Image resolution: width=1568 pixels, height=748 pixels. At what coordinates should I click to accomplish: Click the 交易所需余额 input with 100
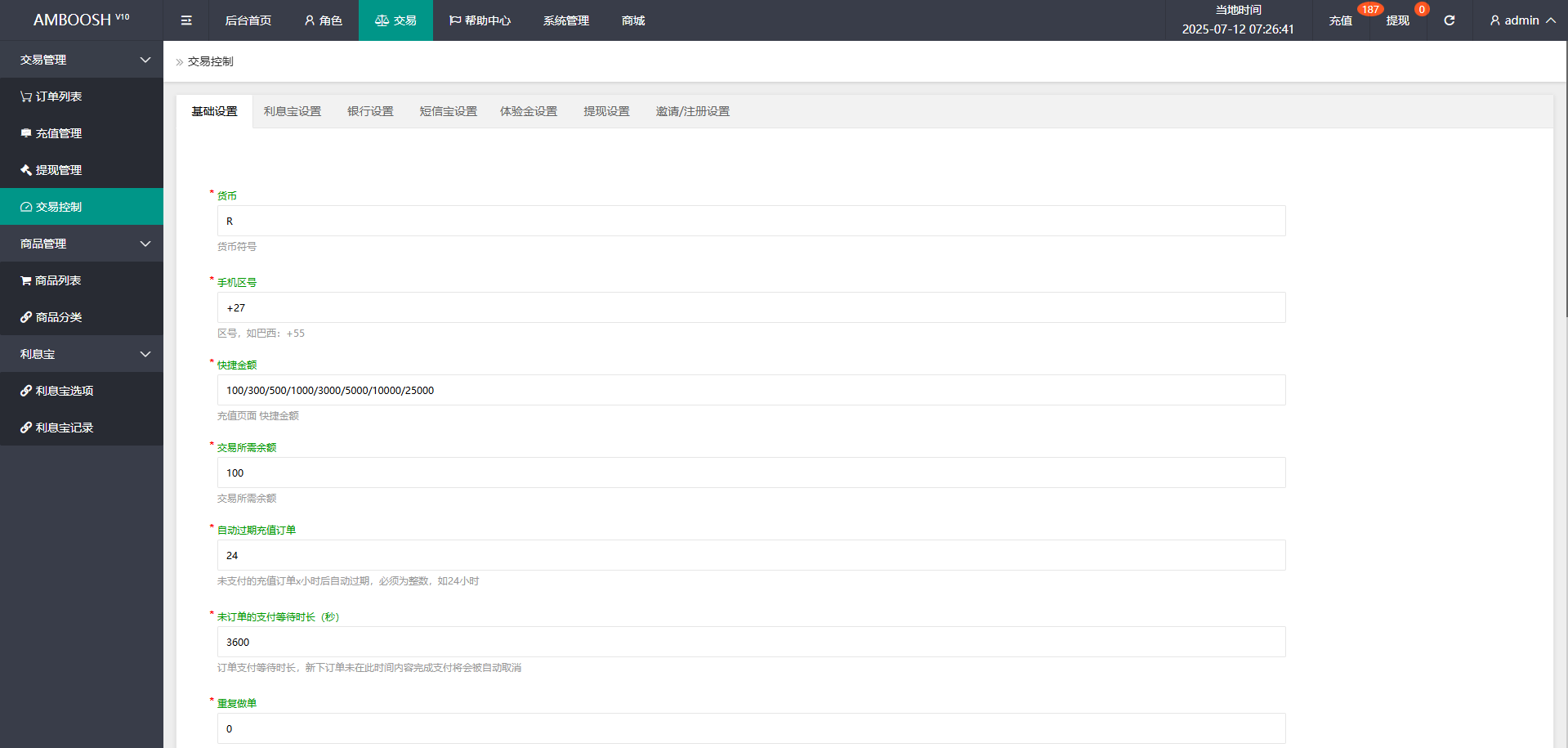(x=751, y=473)
